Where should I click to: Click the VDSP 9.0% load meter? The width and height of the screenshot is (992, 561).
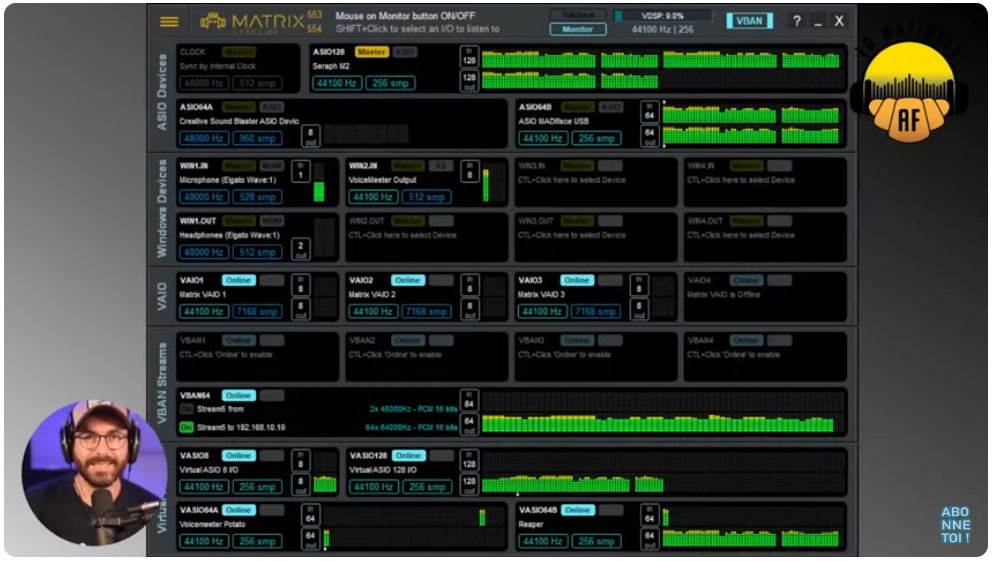(x=663, y=15)
